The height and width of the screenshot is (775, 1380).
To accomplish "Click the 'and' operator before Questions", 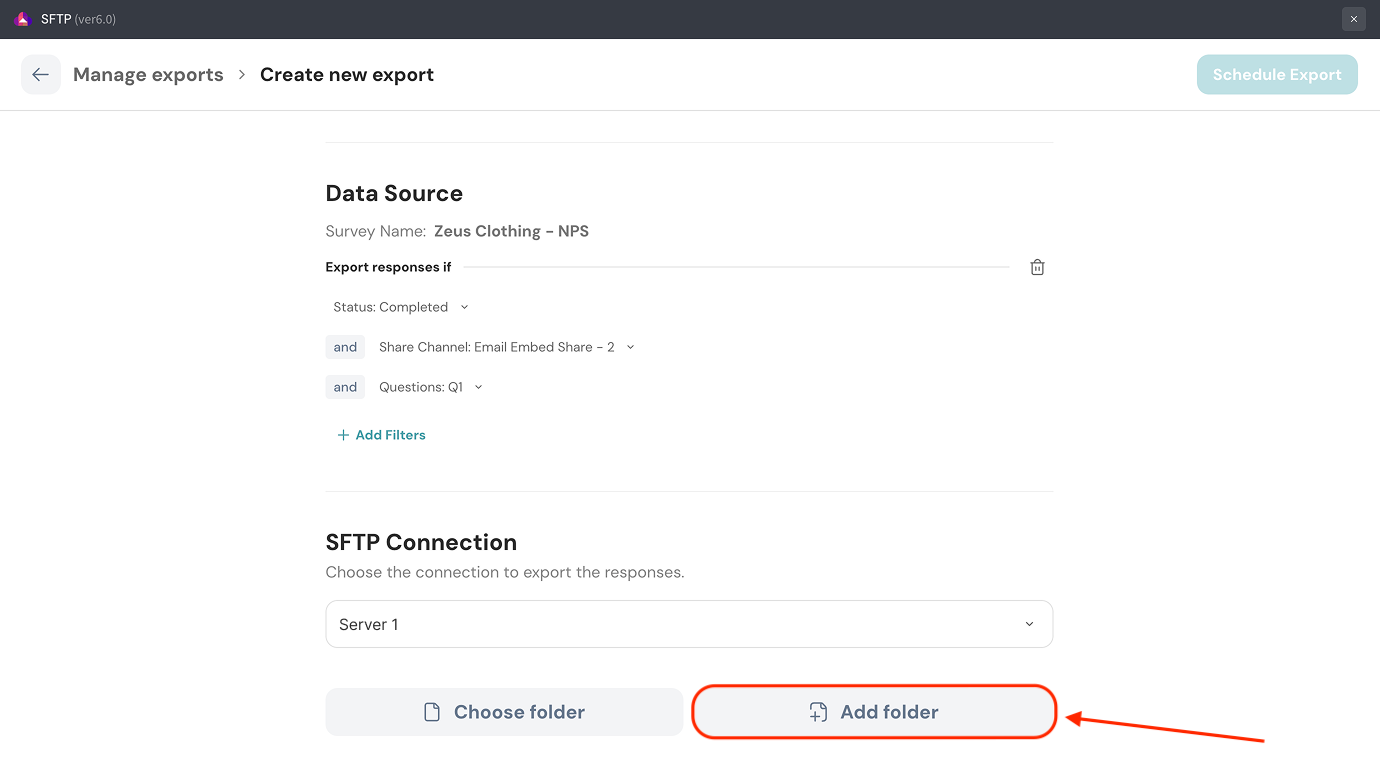I will point(345,387).
